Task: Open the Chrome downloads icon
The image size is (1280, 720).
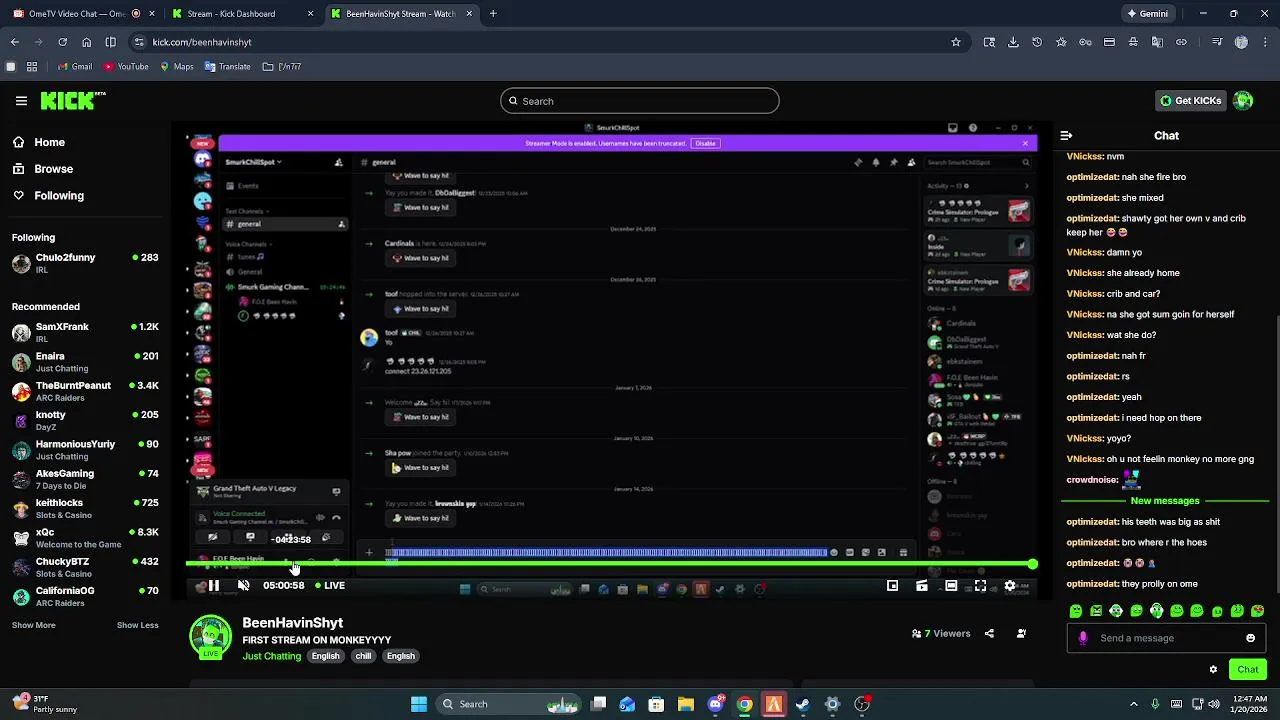Action: (1013, 42)
